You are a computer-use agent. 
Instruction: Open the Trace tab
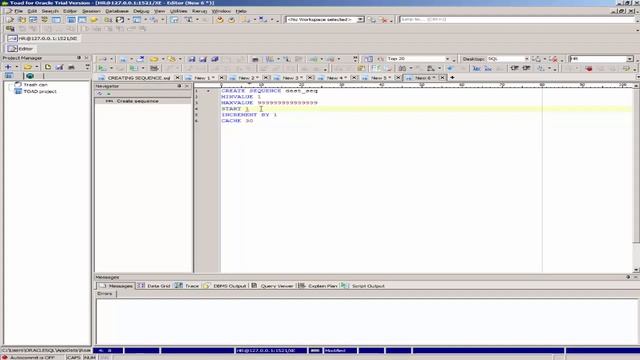187,286
